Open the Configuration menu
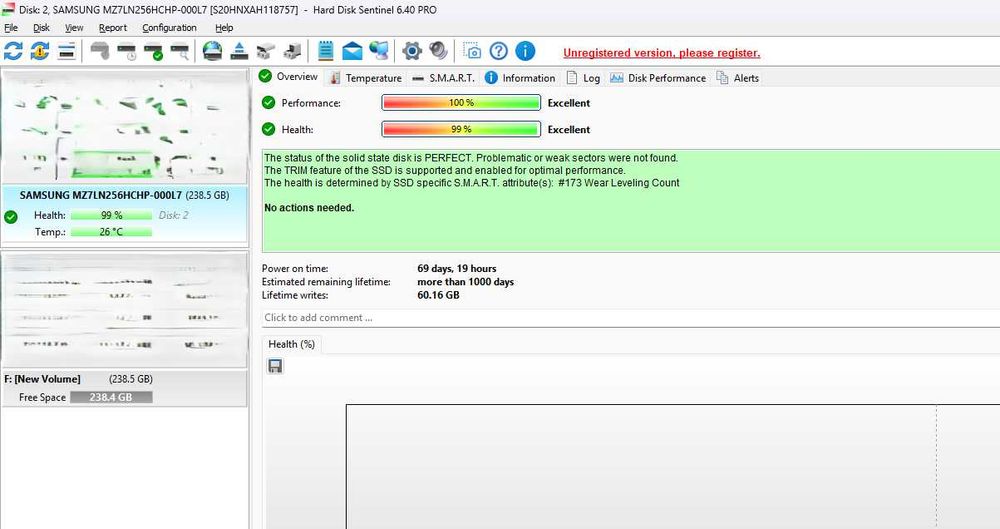 point(169,27)
